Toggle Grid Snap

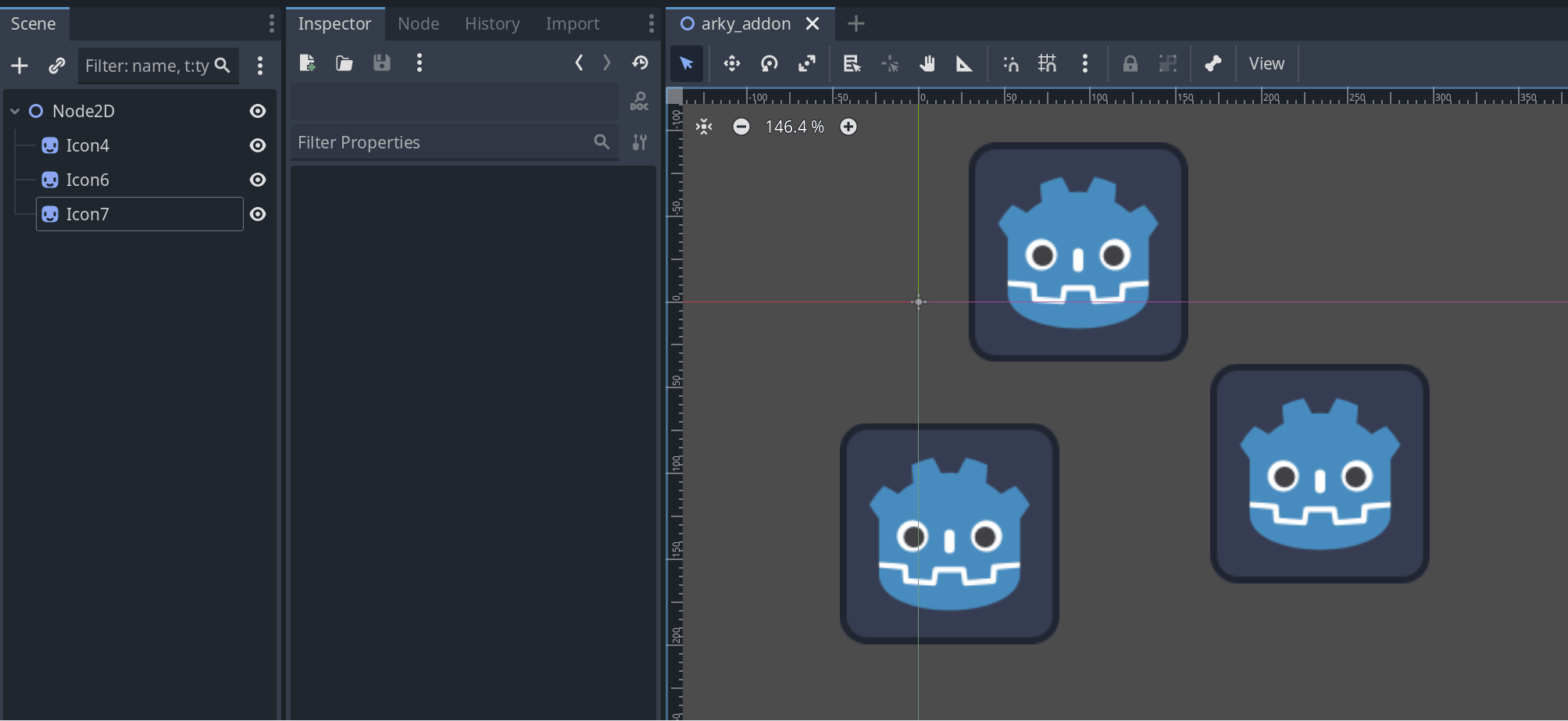[1048, 63]
